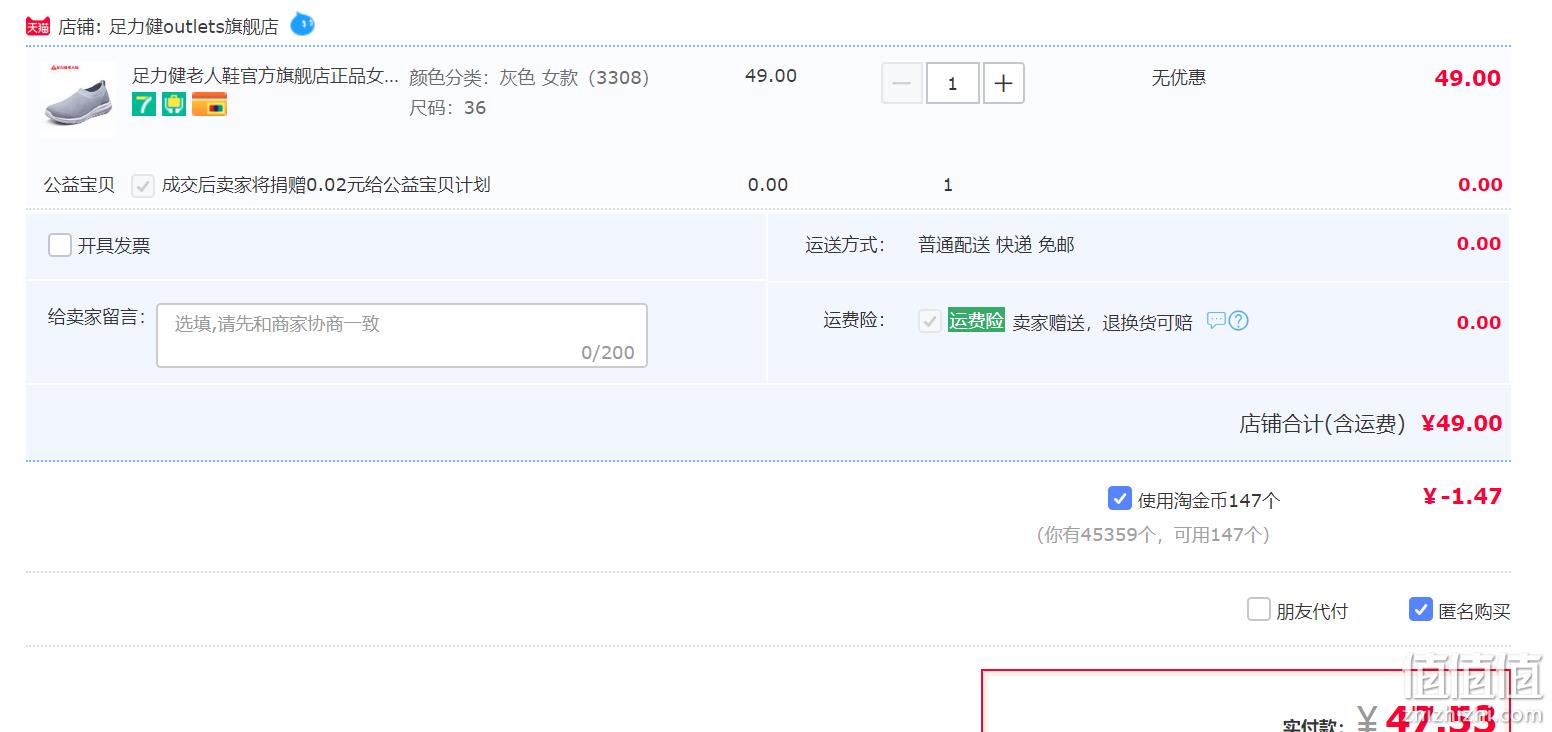Click the 卖家赠送, 退换货可赔 text
Image resolution: width=1552 pixels, height=732 pixels.
tap(1102, 323)
